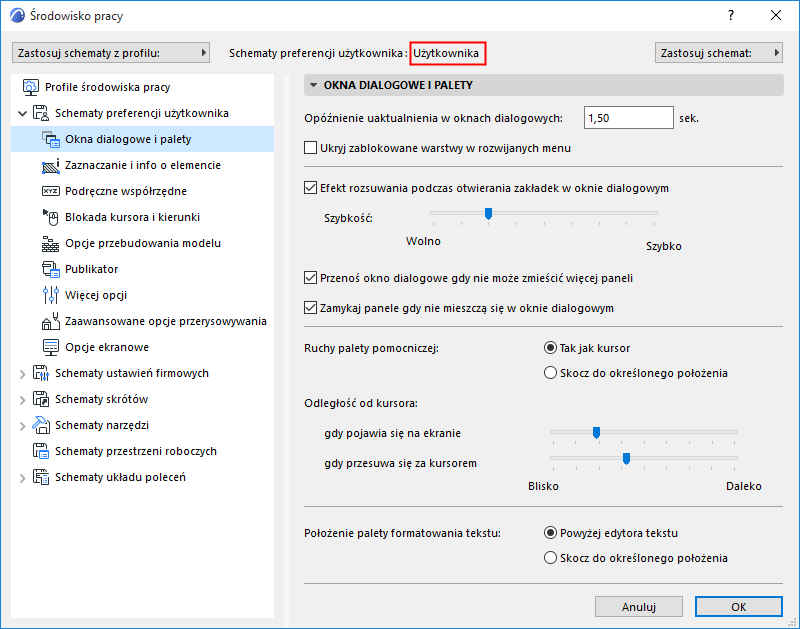This screenshot has height=629, width=800.
Task: Expand Schematy skrótów tree node
Action: pos(22,400)
